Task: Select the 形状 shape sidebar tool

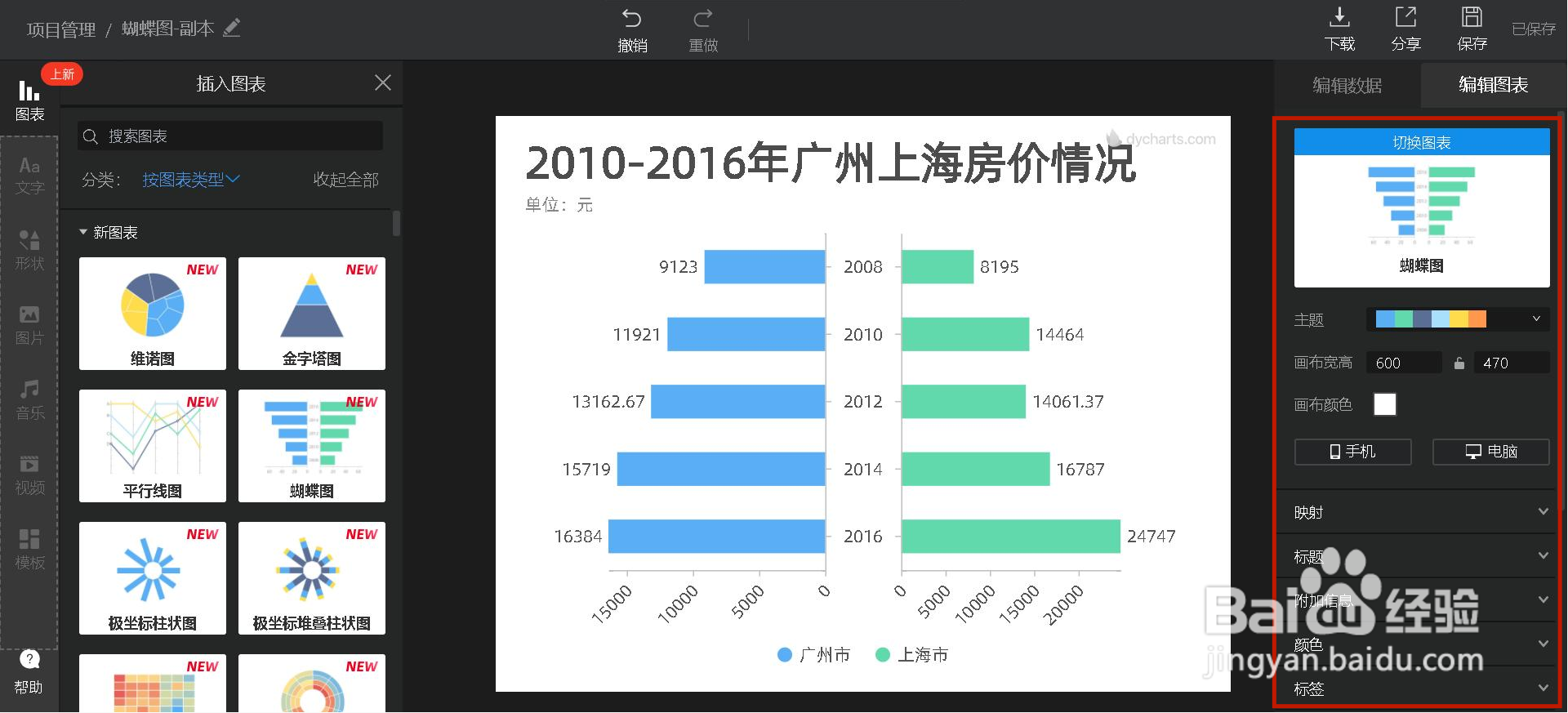Action: (29, 250)
